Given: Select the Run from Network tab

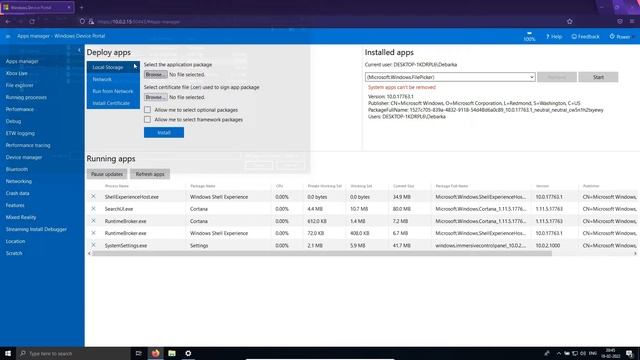Looking at the screenshot, I should pyautogui.click(x=113, y=91).
